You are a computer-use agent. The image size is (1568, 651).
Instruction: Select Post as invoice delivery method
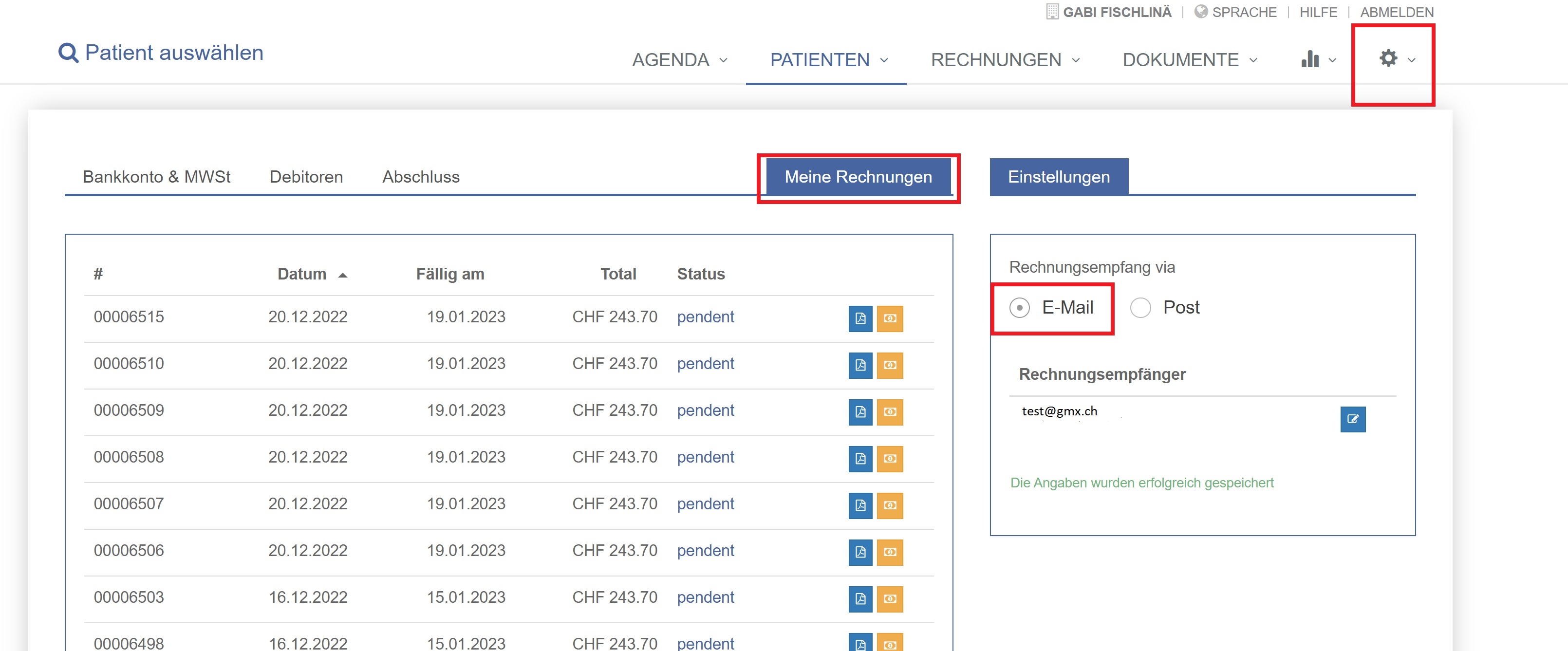coord(1140,308)
